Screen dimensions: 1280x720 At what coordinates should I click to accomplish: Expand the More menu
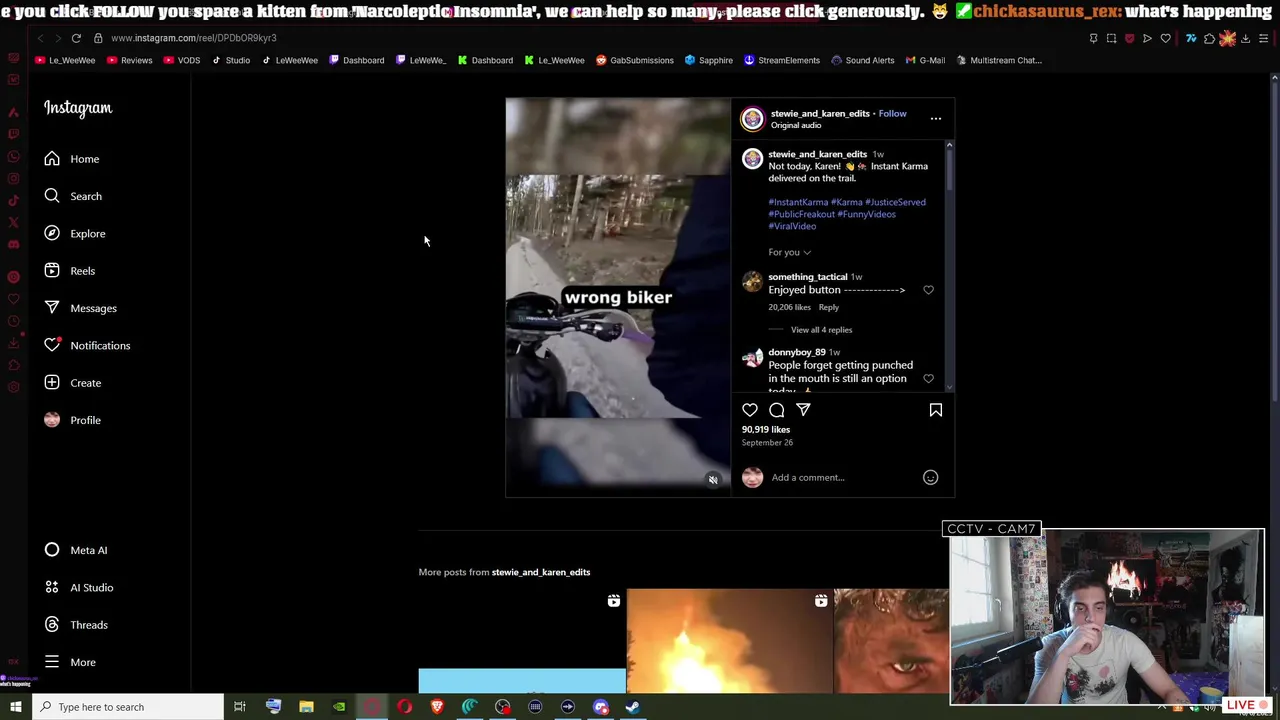coord(70,662)
